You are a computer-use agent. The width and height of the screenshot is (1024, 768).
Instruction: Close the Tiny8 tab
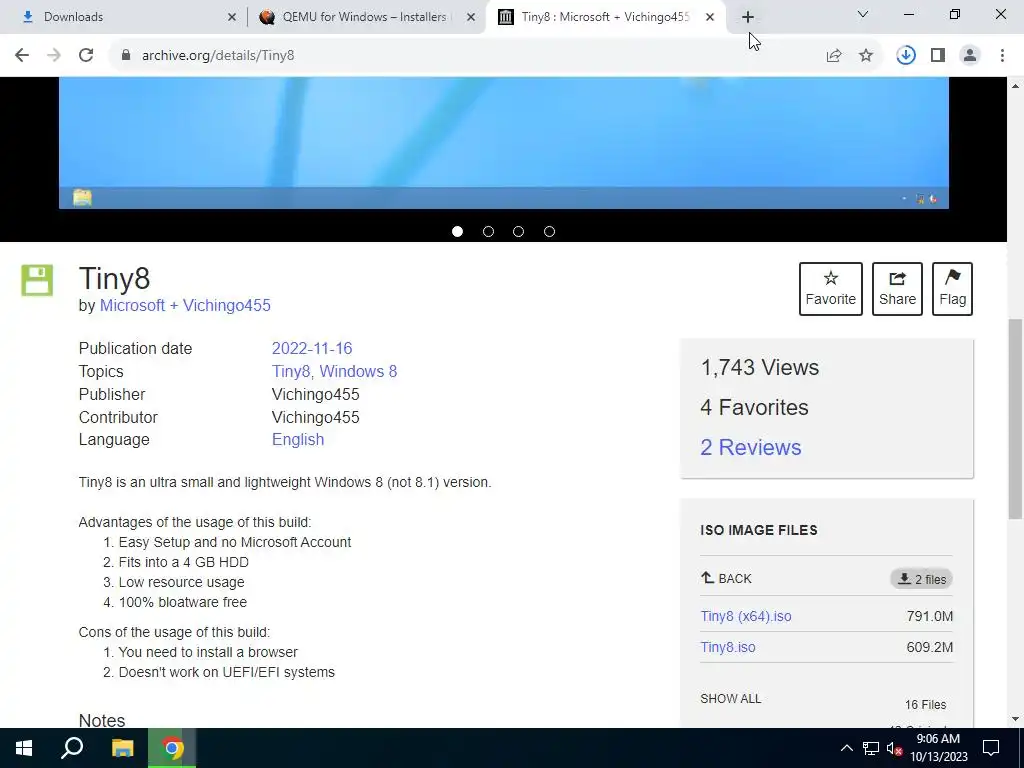[710, 17]
